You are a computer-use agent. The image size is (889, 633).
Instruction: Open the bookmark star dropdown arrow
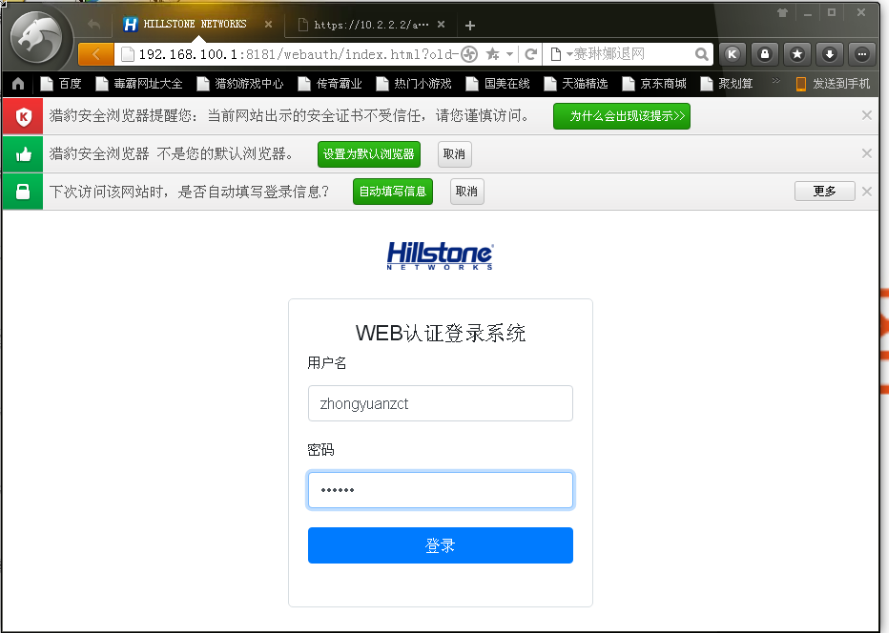510,54
